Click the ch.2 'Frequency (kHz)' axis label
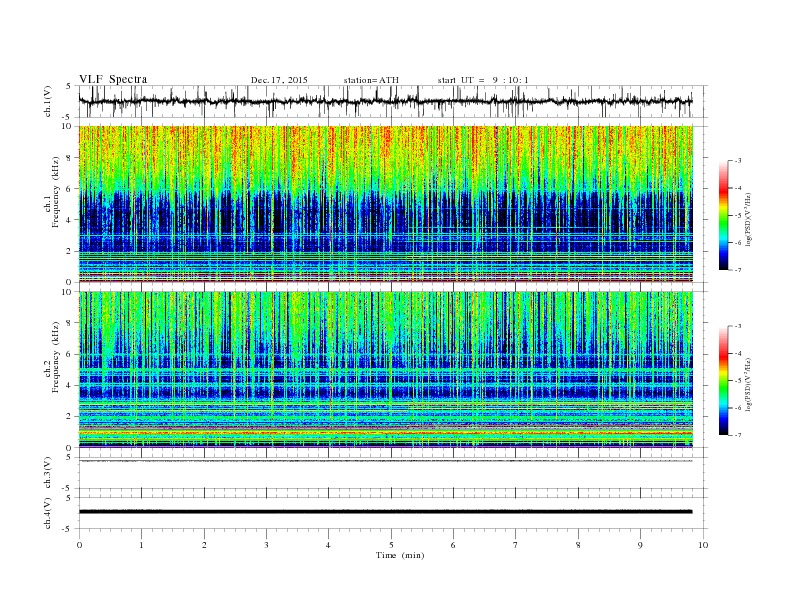The width and height of the screenshot is (792, 612). coord(56,357)
